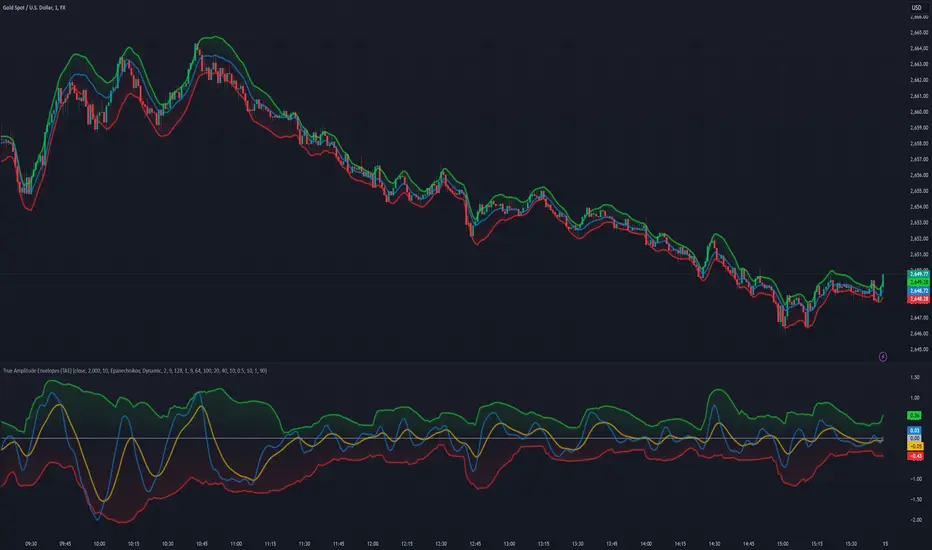Select the green 0.36 indicator value label

click(916, 414)
